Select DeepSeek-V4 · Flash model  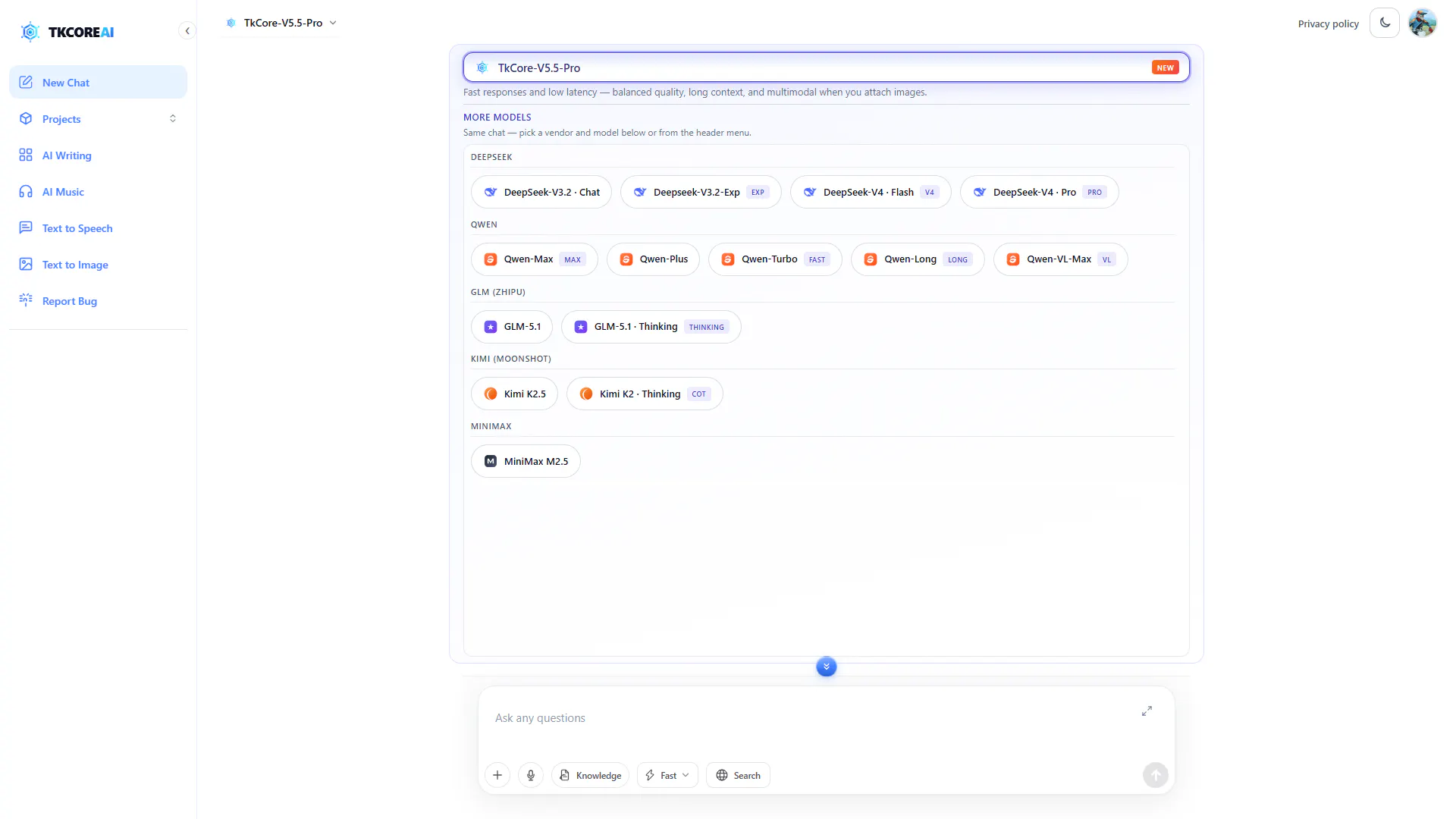(x=871, y=193)
